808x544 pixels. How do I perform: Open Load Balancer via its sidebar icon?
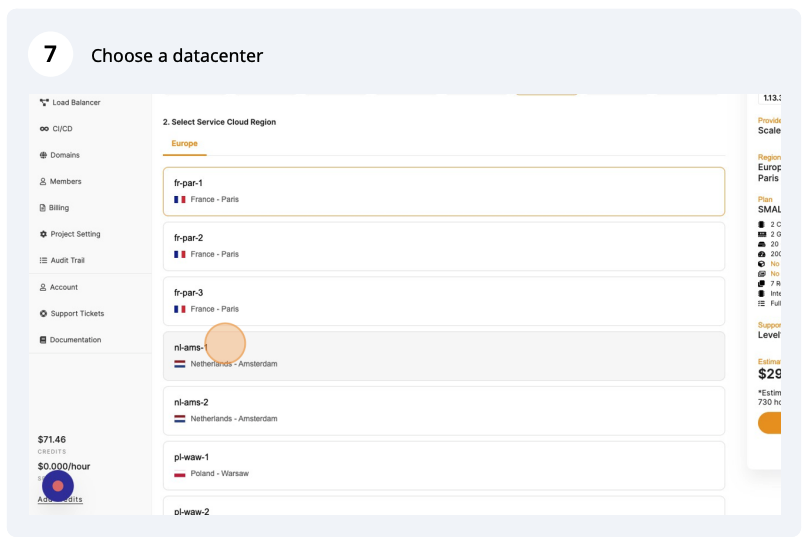point(44,102)
